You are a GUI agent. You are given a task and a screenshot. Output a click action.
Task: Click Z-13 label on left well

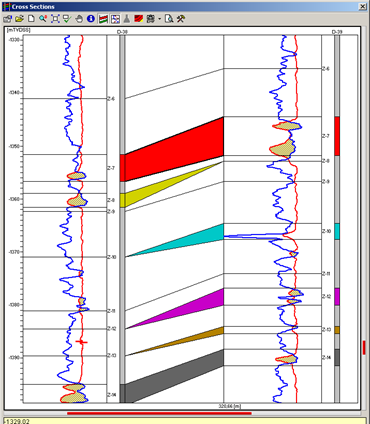tap(112, 356)
